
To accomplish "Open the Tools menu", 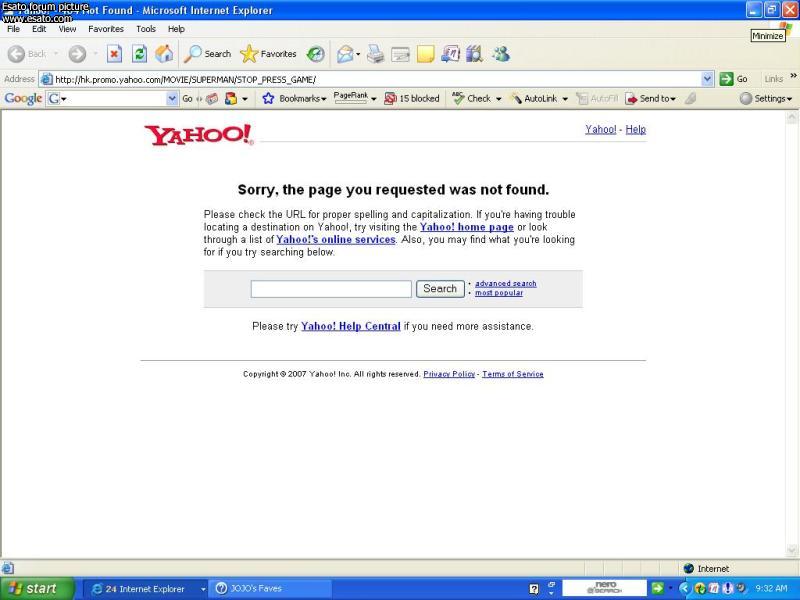I will (x=146, y=29).
